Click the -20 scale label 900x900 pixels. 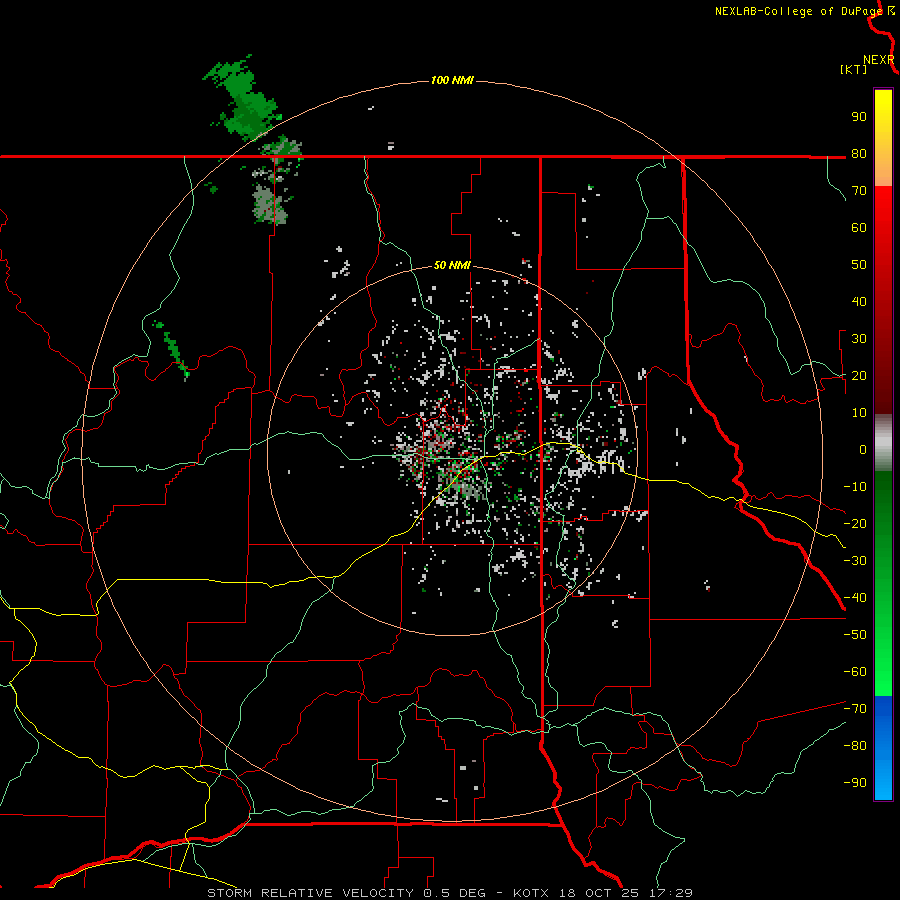tap(855, 524)
